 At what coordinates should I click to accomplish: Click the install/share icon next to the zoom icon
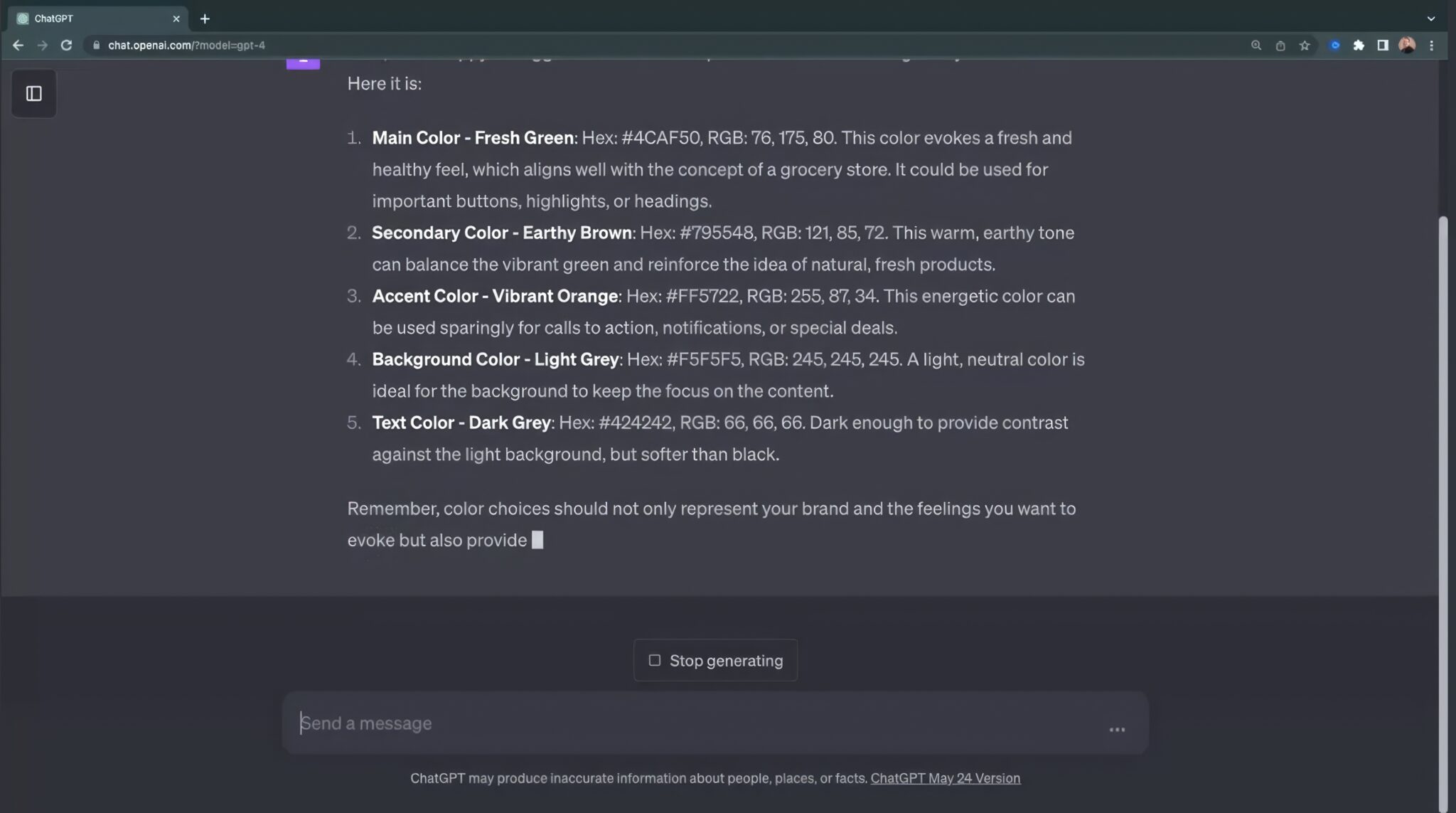point(1280,45)
